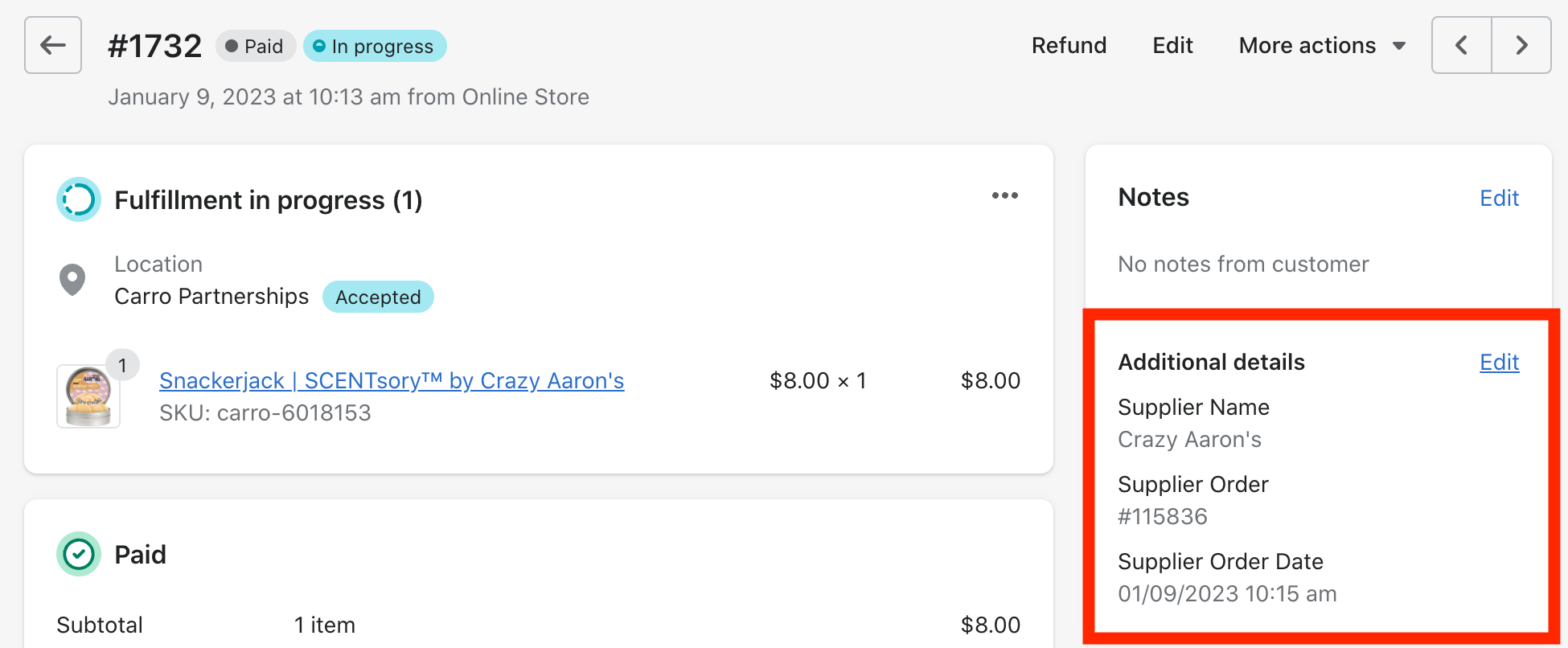The height and width of the screenshot is (648, 1568).
Task: Click the back arrow button
Action: [x=53, y=45]
